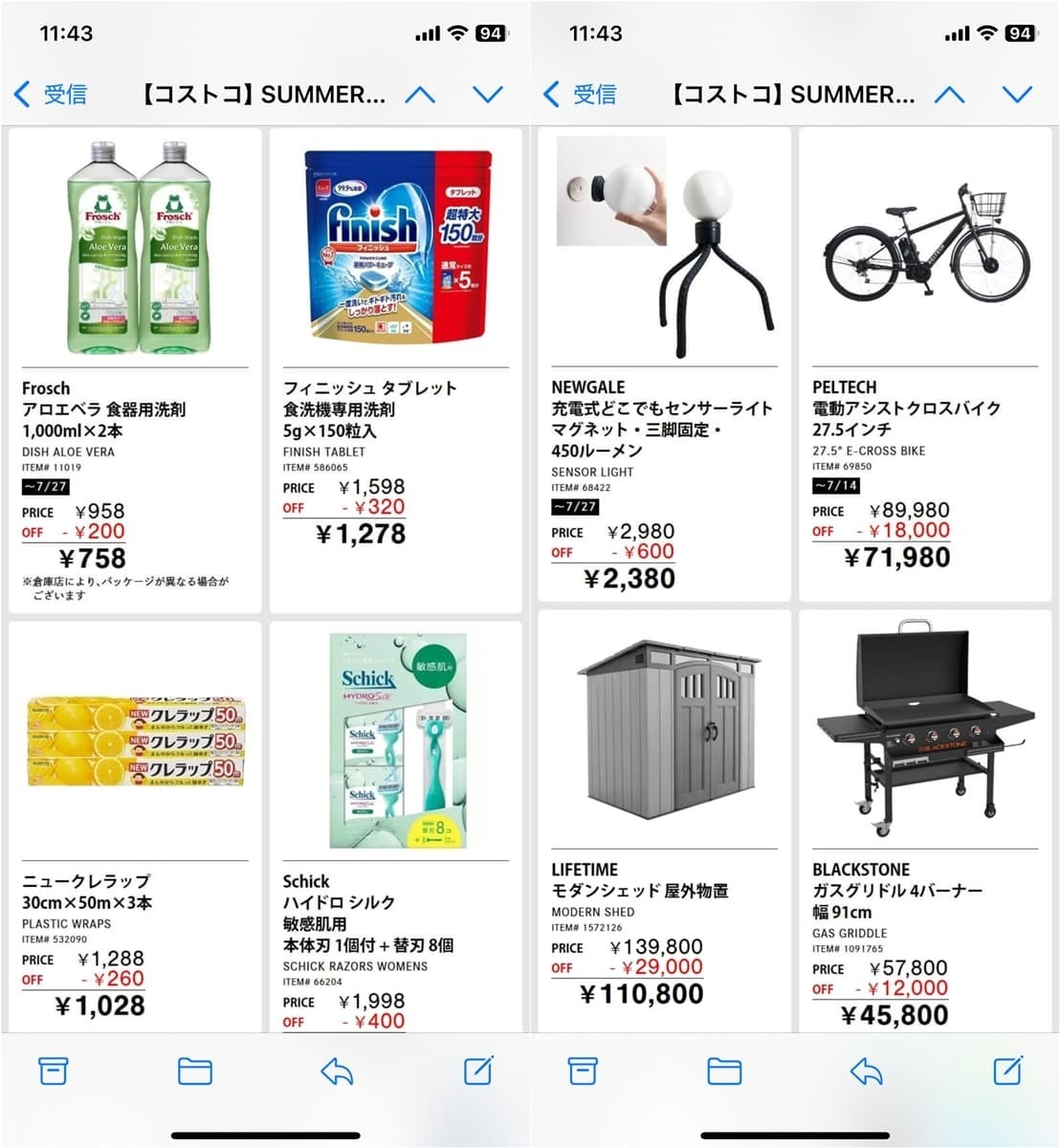Open the Frosch aloe vera dish soap image

coord(135,248)
